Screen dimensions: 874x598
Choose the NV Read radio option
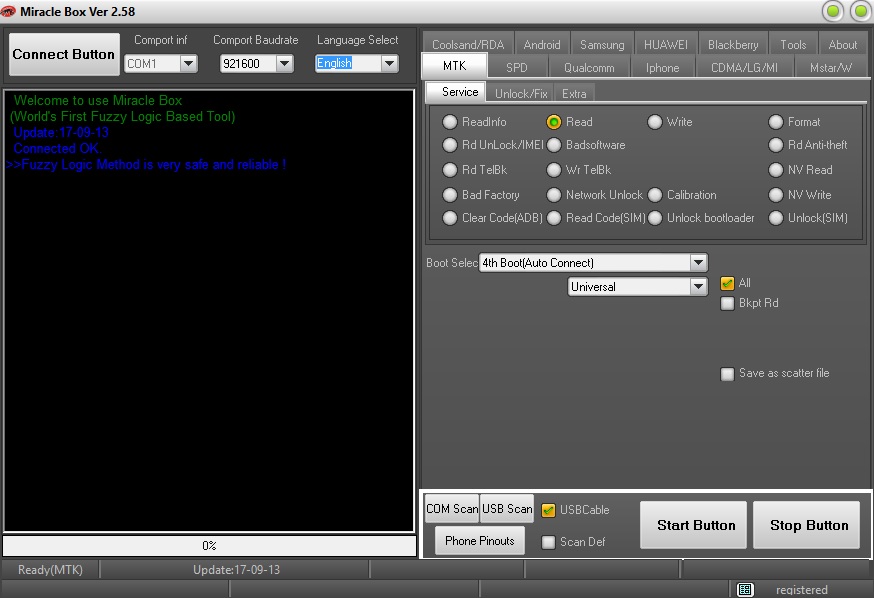776,170
